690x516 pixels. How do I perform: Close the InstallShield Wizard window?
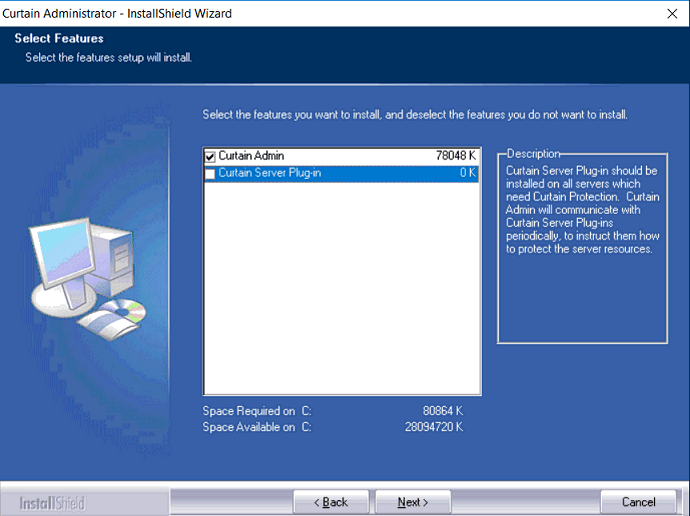point(670,12)
